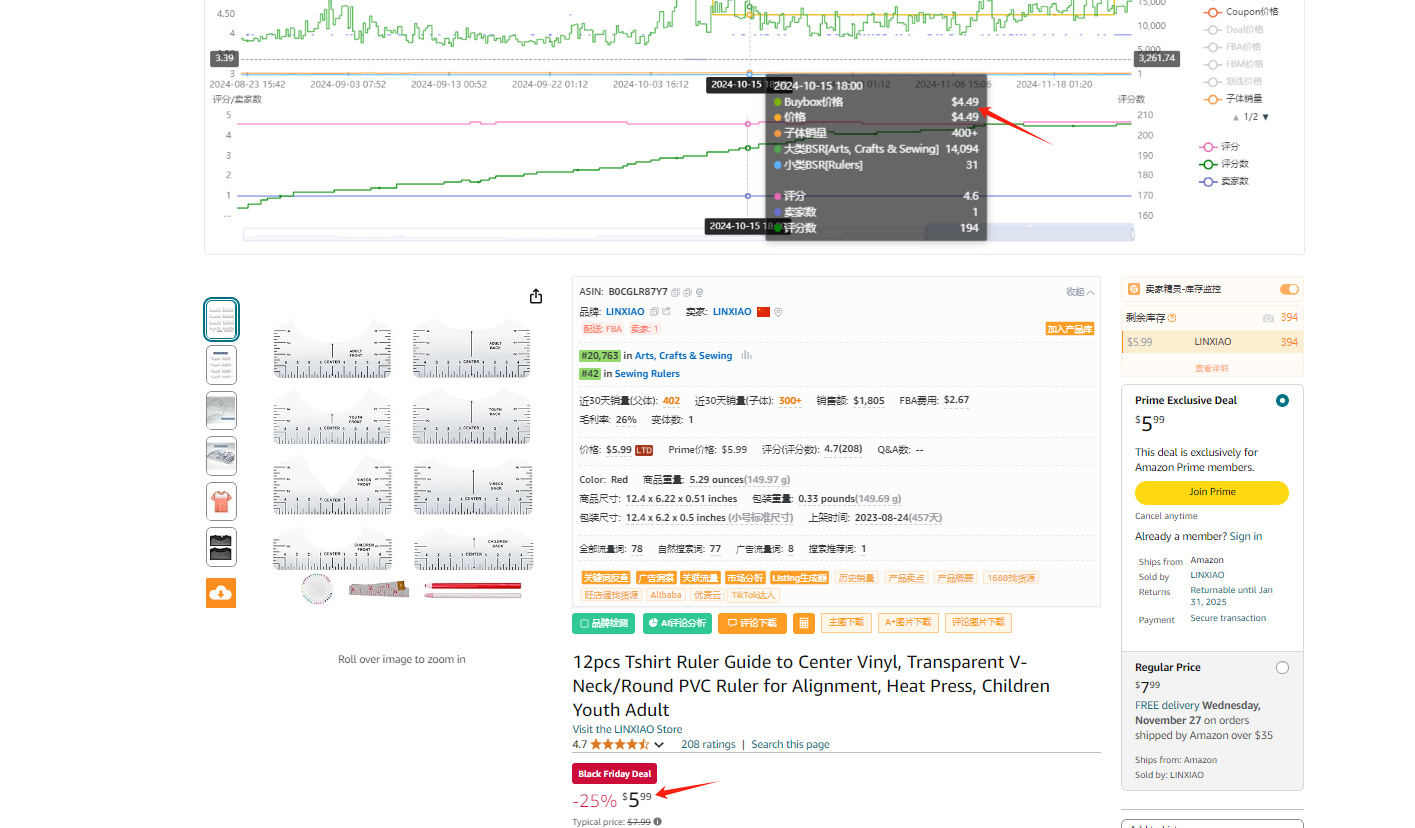Click the camera icon beside 剩余库存

coord(1268,318)
